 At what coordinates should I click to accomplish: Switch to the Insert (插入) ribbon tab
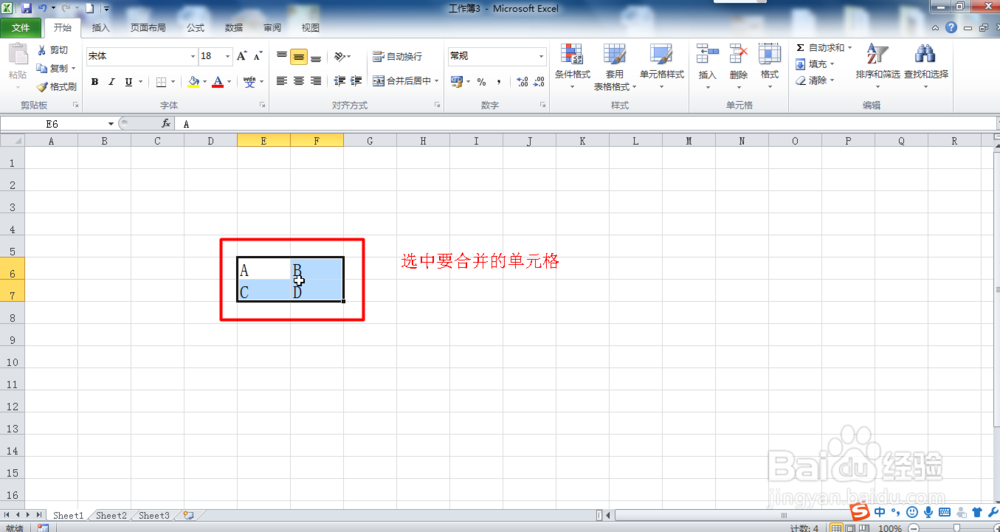[101, 28]
